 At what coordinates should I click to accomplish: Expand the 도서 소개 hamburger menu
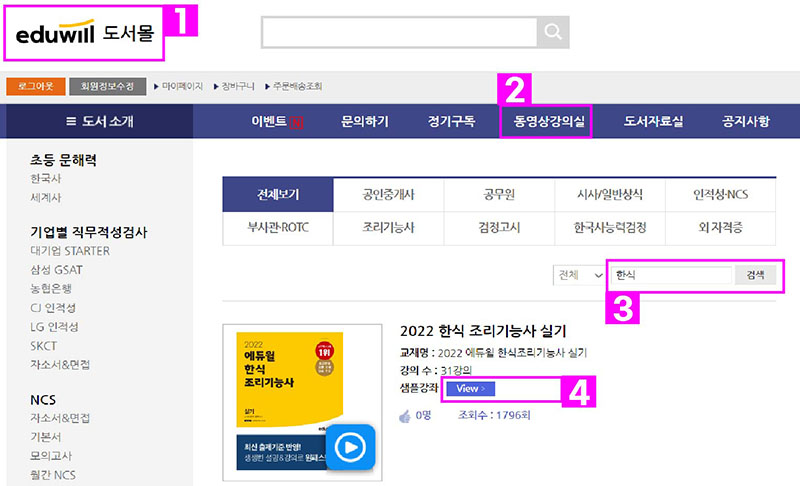(99, 121)
